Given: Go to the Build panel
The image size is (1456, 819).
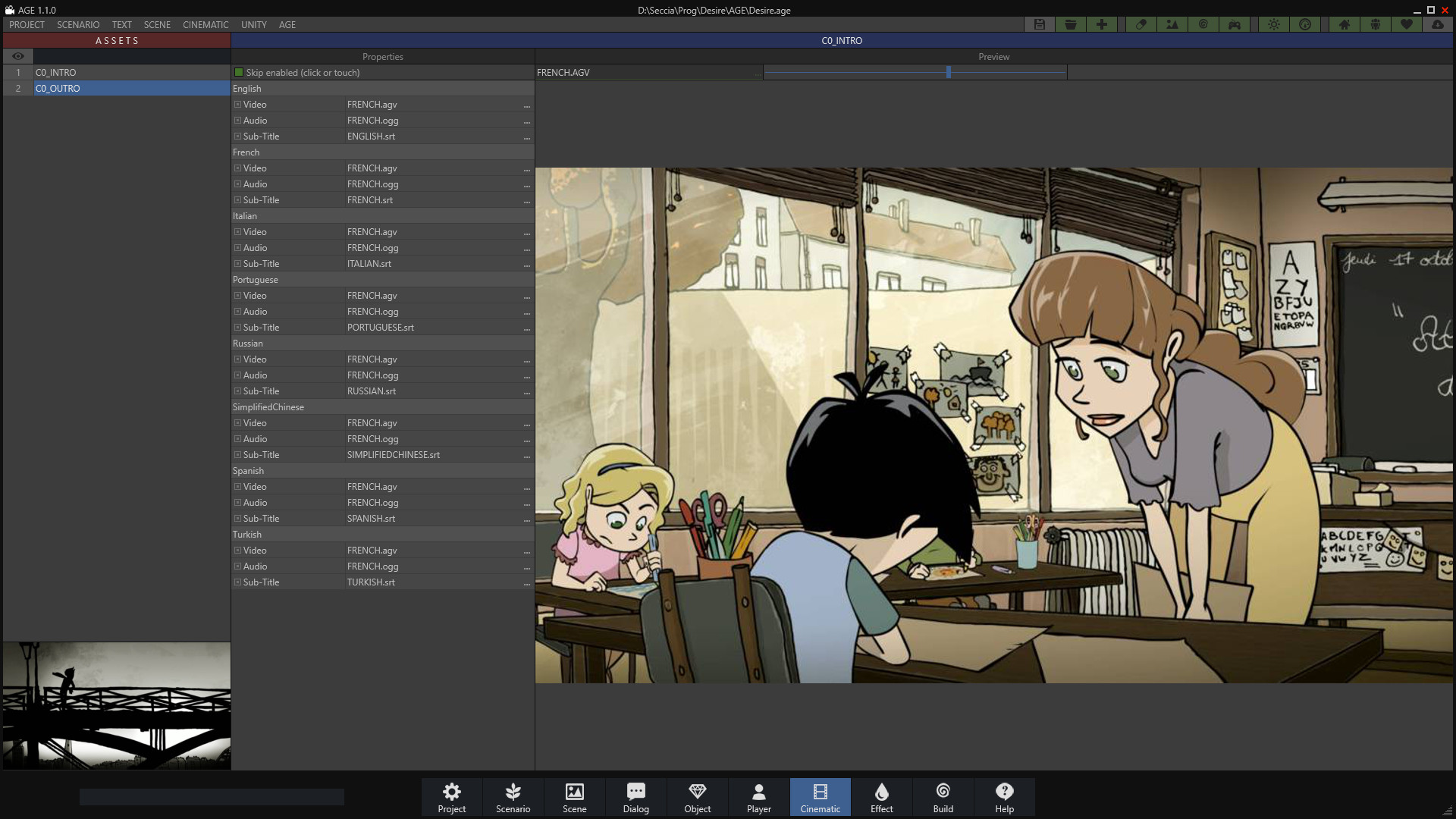Looking at the screenshot, I should tap(943, 797).
